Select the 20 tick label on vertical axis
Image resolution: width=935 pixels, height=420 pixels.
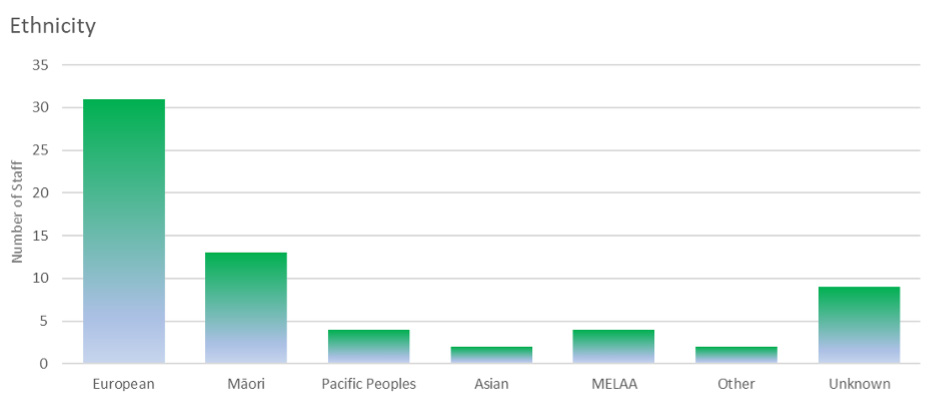tap(41, 193)
